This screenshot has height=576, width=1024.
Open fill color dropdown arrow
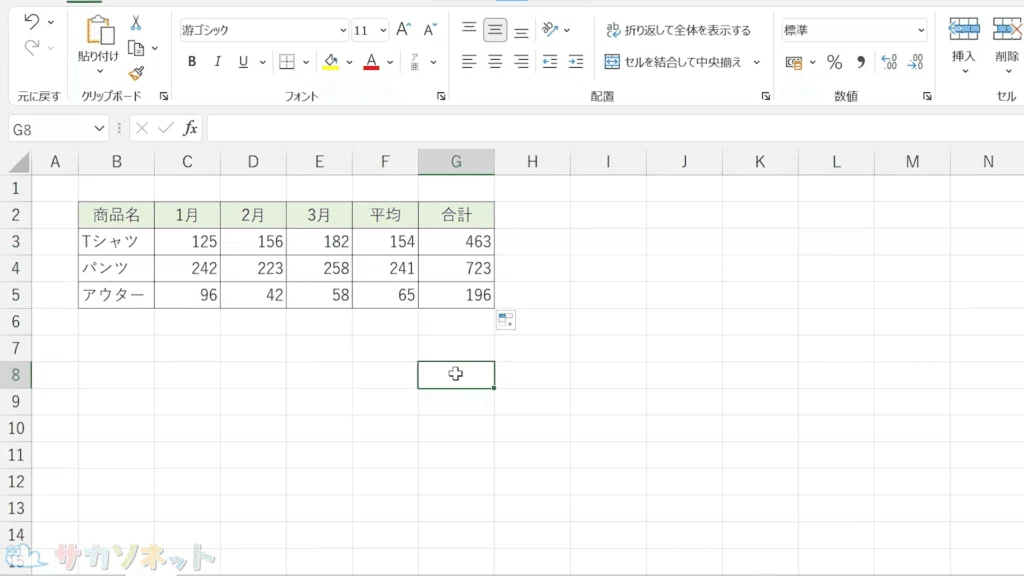point(349,62)
